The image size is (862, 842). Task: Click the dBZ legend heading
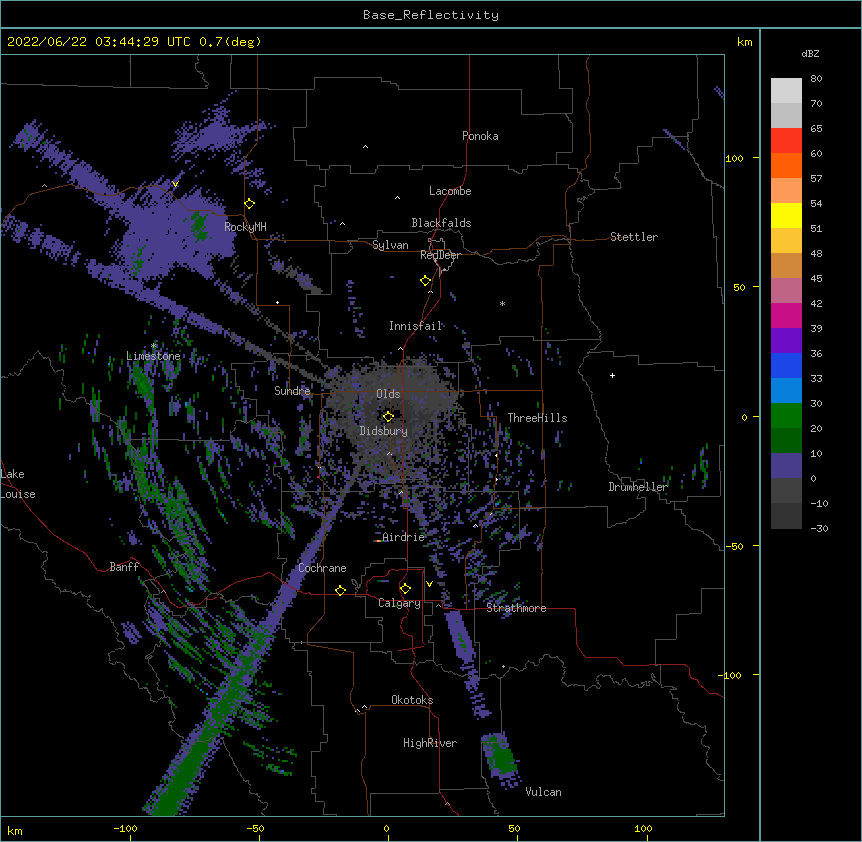point(810,53)
